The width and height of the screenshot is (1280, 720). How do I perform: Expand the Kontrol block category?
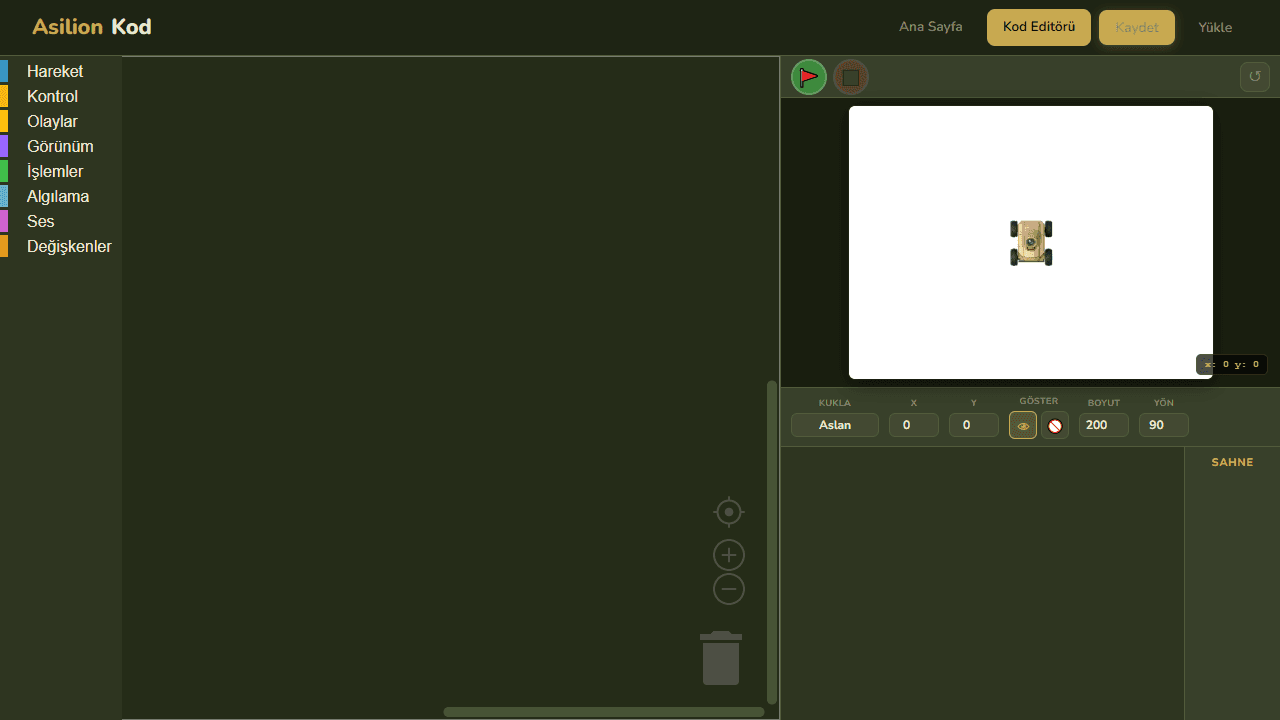52,96
